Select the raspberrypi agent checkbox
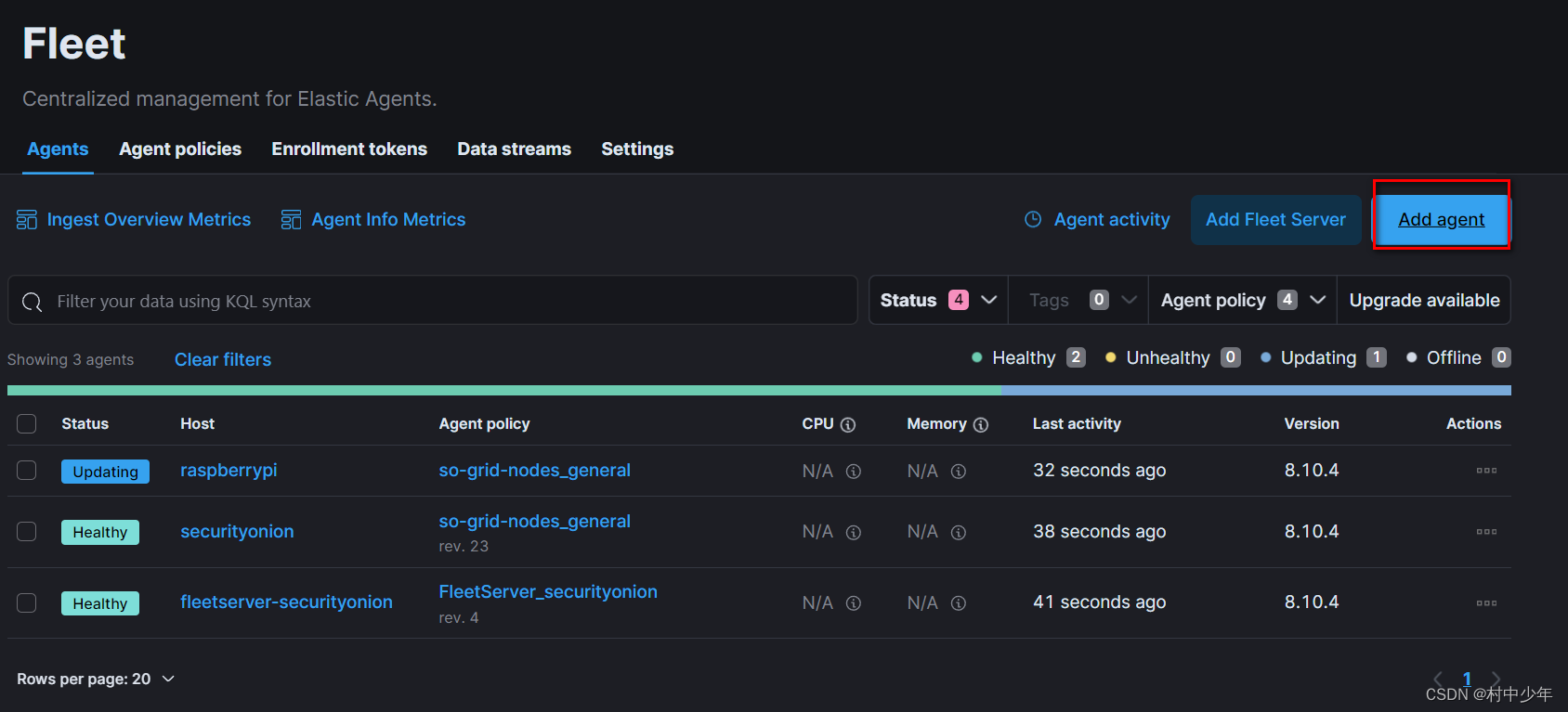 [x=27, y=471]
